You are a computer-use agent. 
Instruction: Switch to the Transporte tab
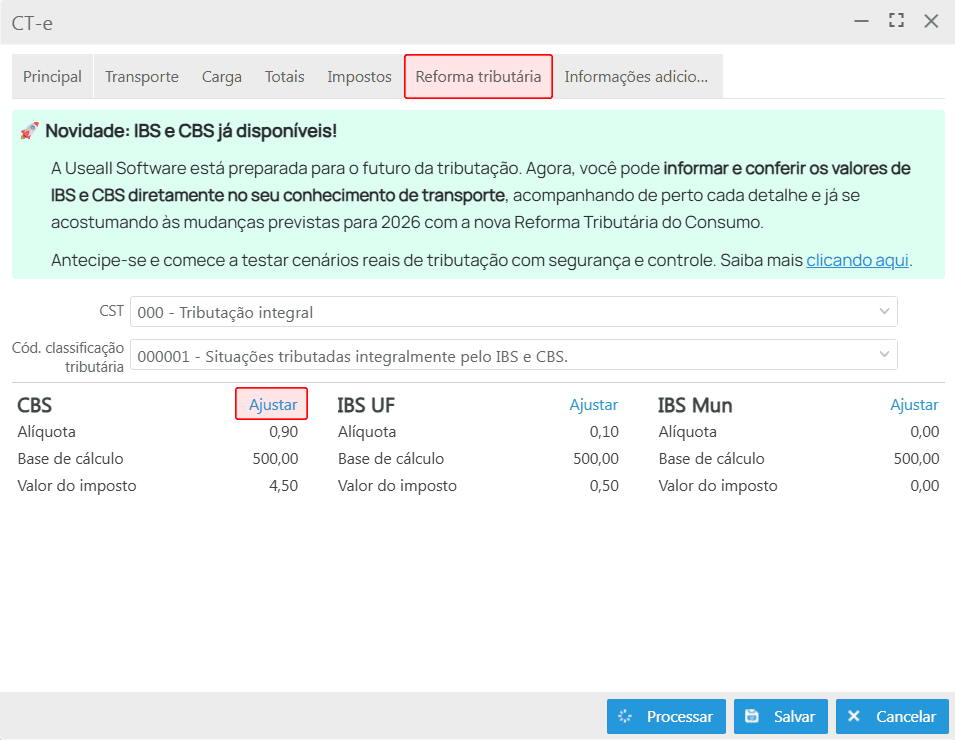click(x=142, y=77)
